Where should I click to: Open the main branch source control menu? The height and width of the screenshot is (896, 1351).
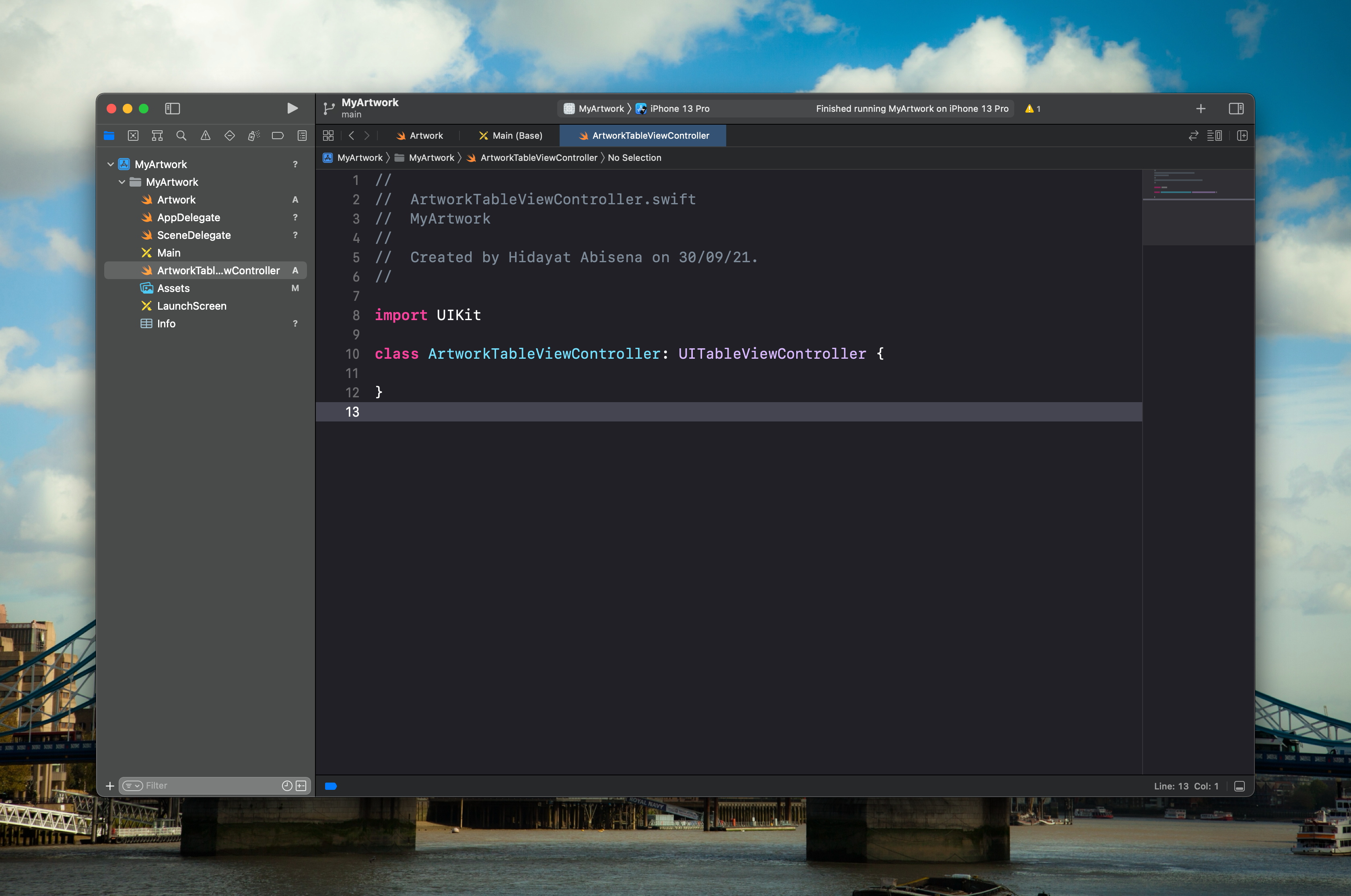[x=351, y=115]
